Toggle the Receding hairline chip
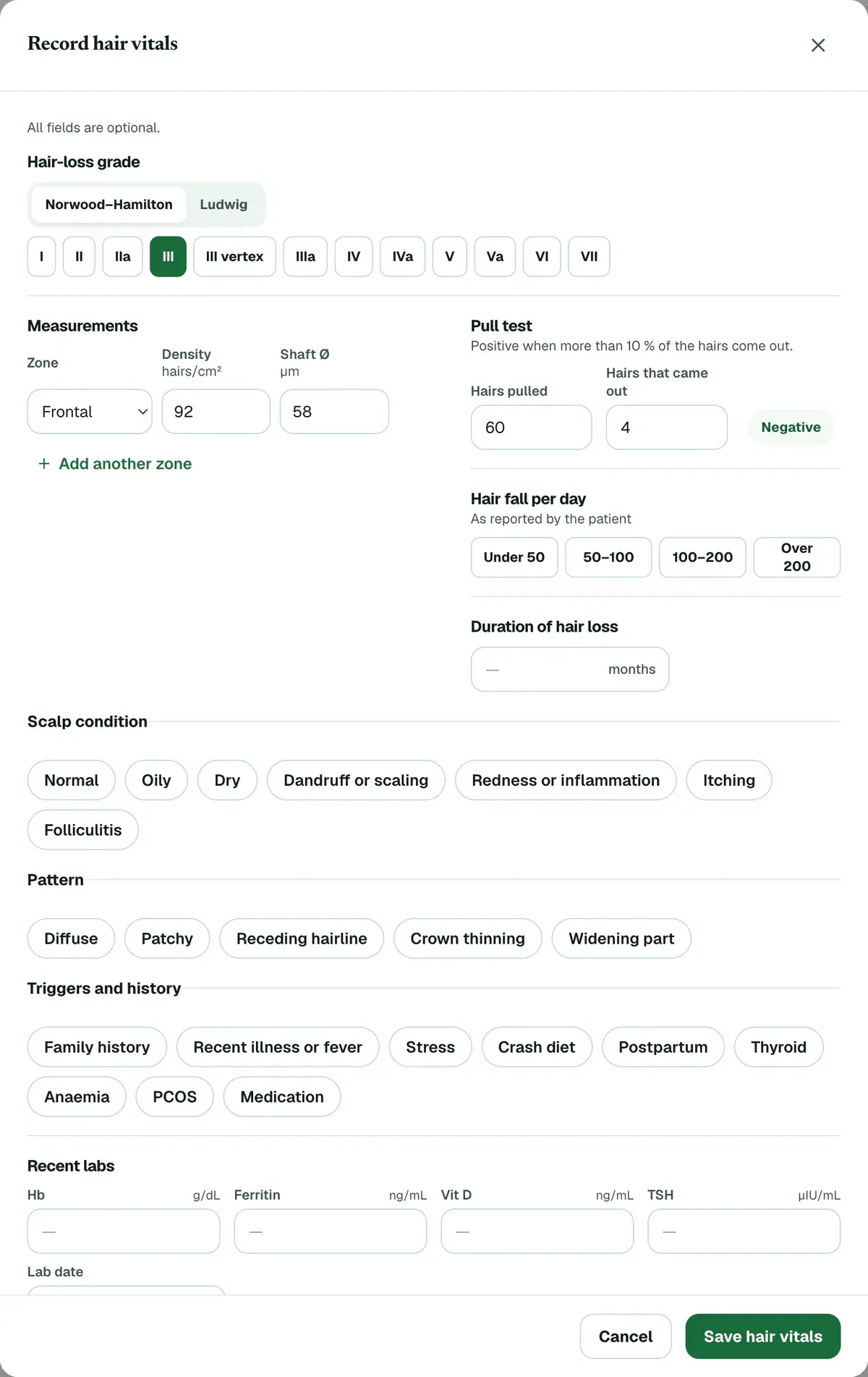Viewport: 868px width, 1377px height. tap(302, 939)
